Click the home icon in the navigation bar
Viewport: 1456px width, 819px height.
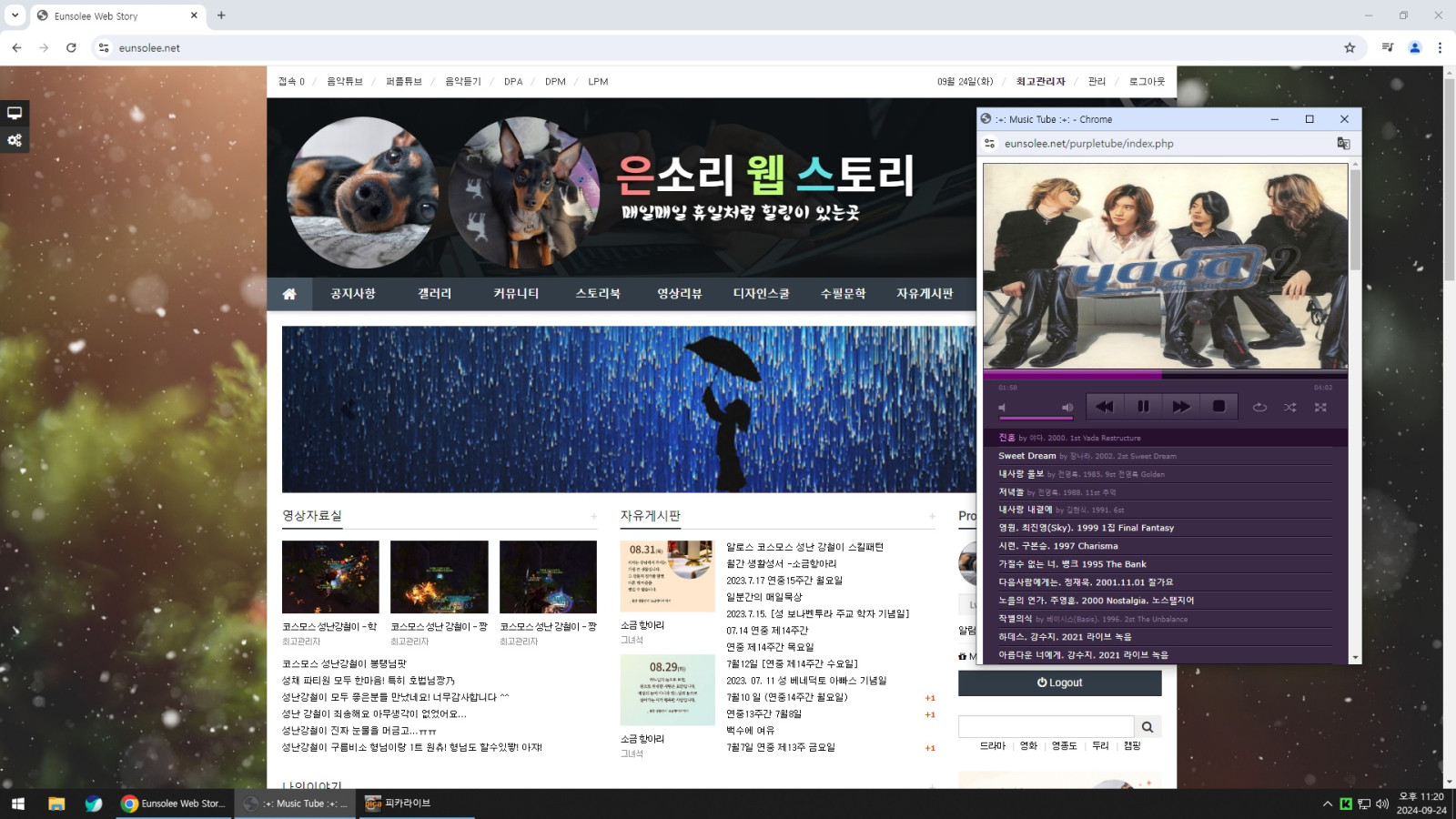pyautogui.click(x=289, y=294)
